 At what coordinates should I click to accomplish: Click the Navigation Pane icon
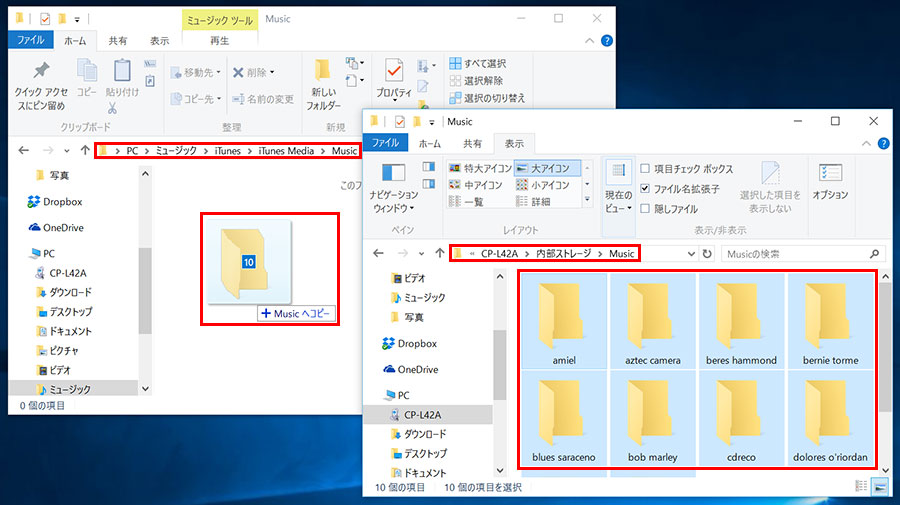(x=394, y=173)
